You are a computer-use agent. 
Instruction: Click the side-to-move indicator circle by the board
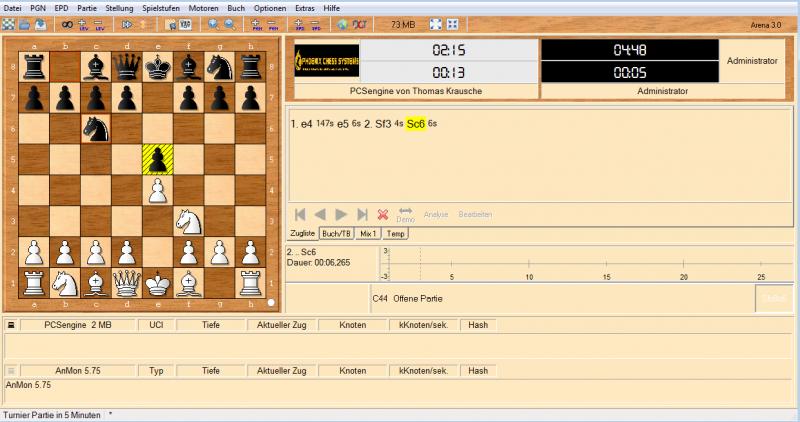(x=272, y=301)
